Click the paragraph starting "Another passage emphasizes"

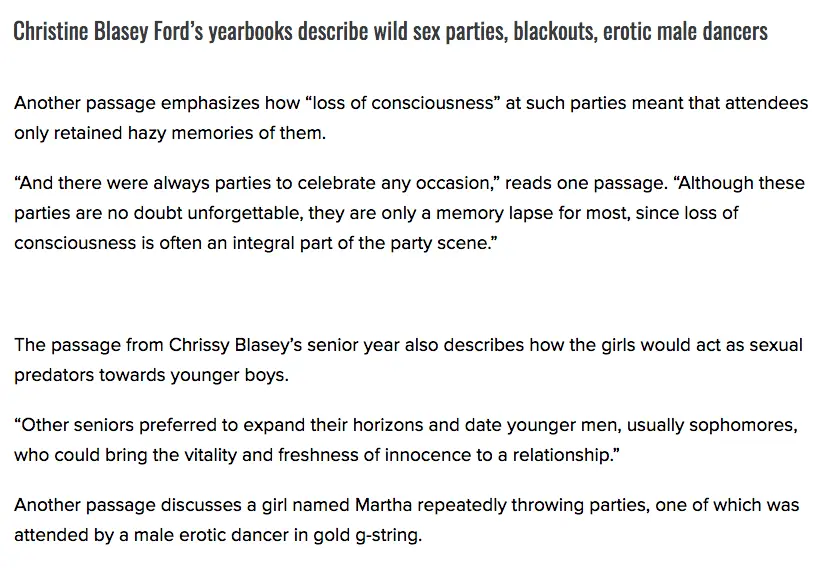click(400, 118)
